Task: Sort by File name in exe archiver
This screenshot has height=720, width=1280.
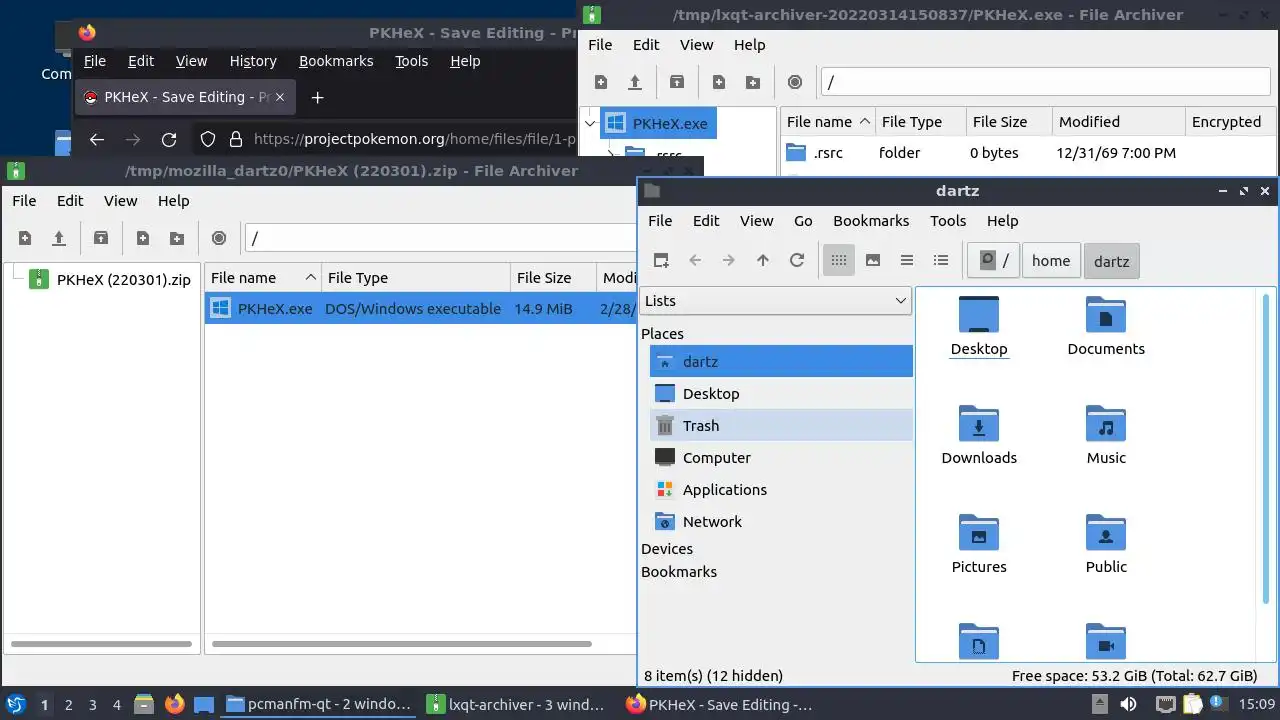Action: pos(827,122)
